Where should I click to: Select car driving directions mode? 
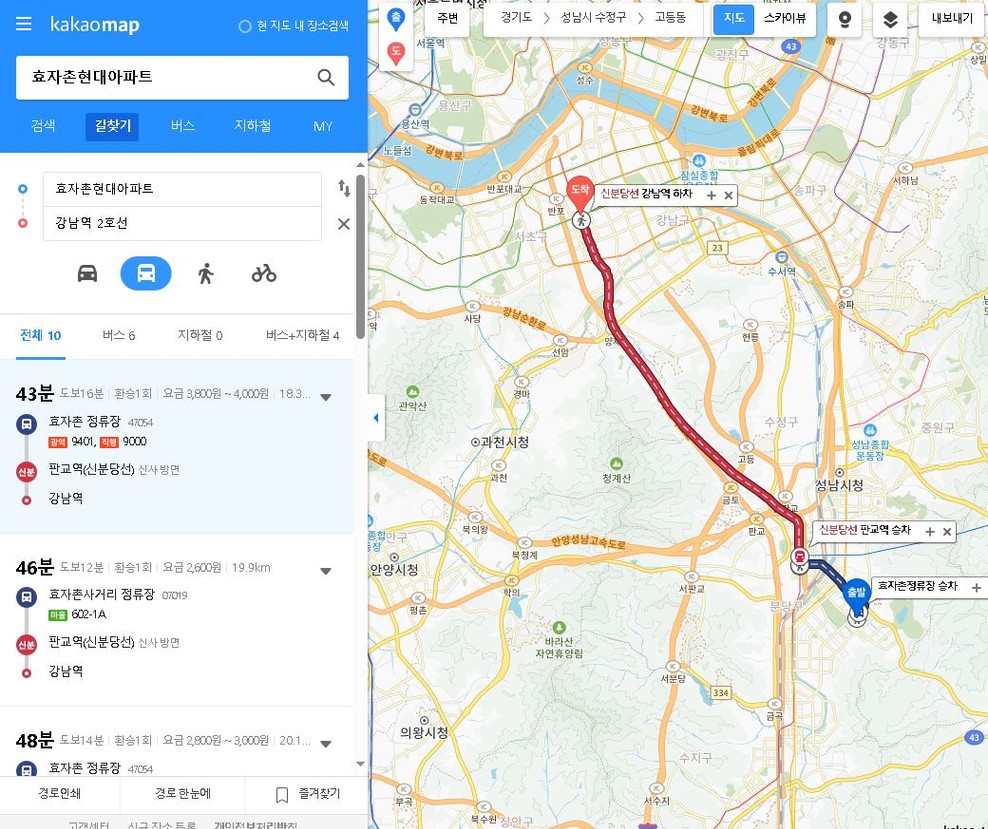(87, 273)
